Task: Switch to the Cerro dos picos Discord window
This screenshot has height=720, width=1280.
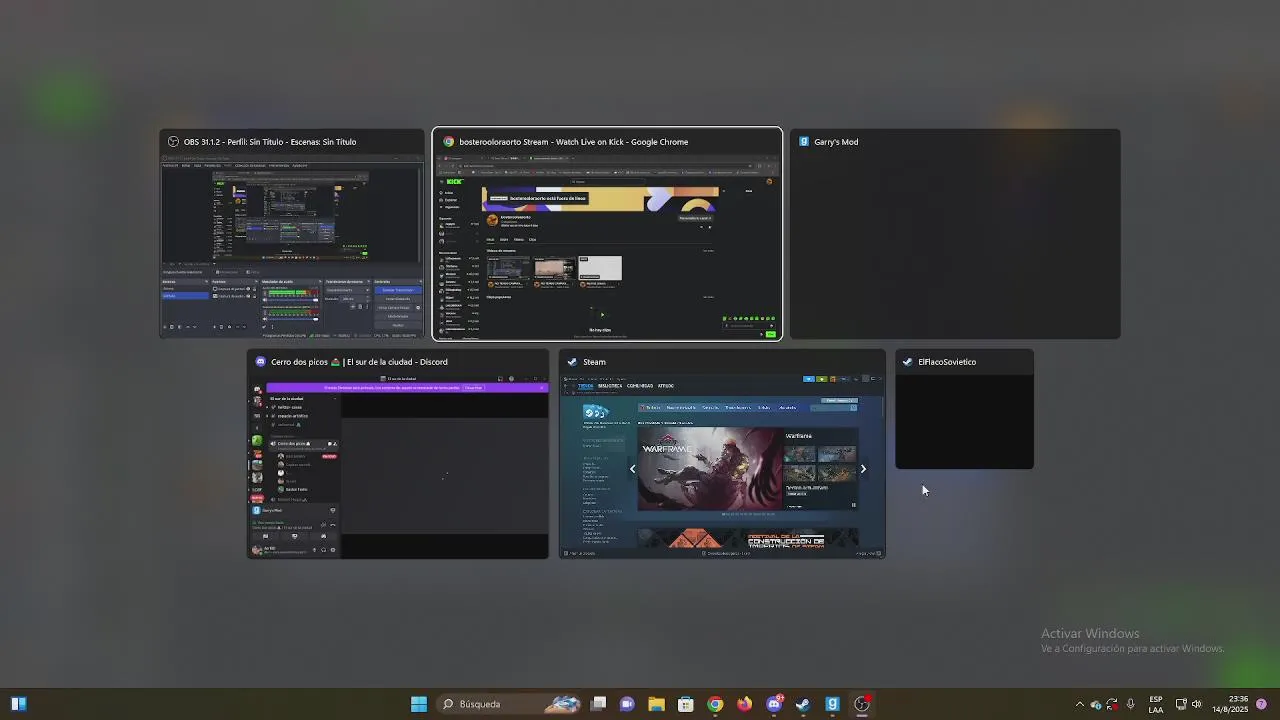Action: [398, 454]
